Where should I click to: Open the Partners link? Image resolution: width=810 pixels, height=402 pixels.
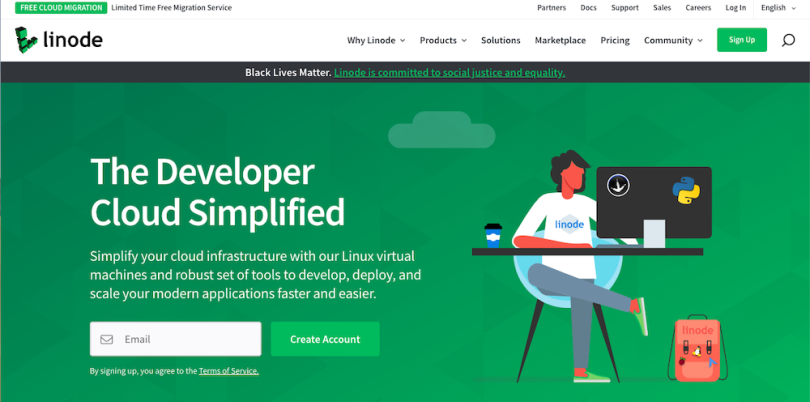pos(551,8)
